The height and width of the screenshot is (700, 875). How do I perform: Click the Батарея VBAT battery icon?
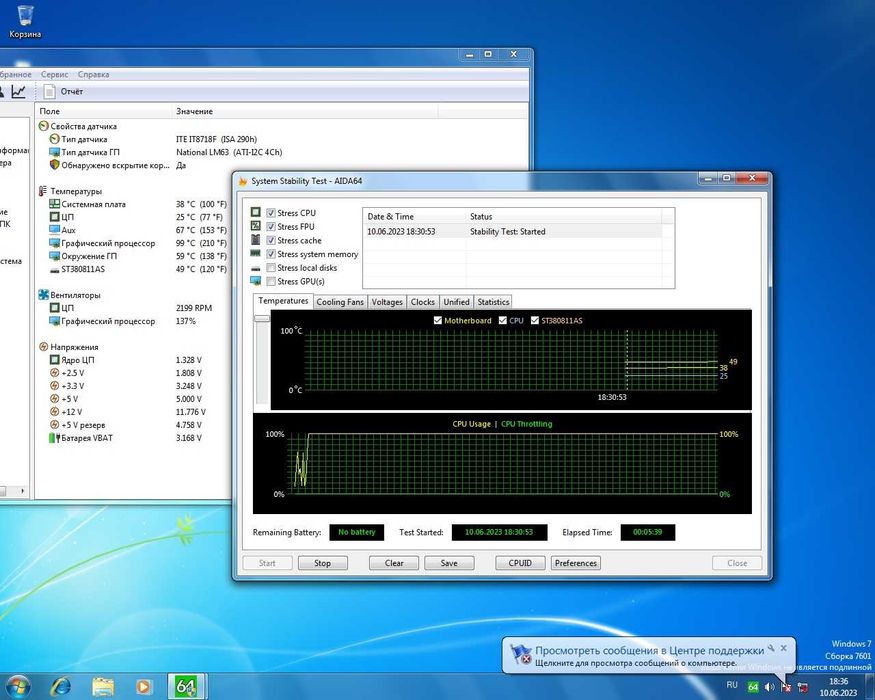point(54,438)
